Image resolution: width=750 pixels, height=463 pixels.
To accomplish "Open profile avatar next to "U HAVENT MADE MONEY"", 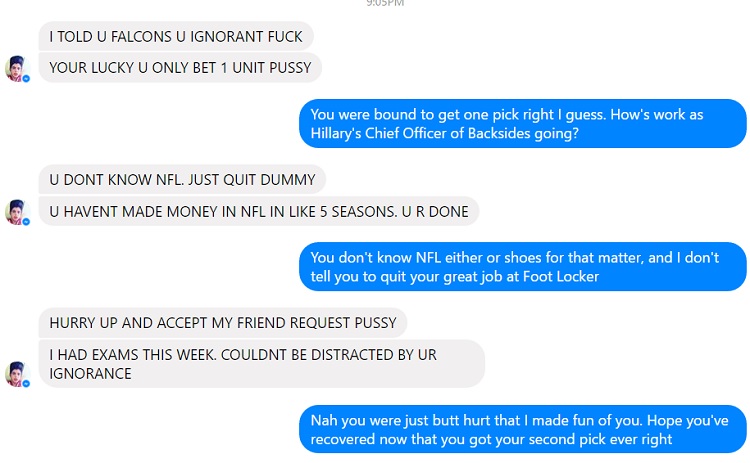I will 17,212.
